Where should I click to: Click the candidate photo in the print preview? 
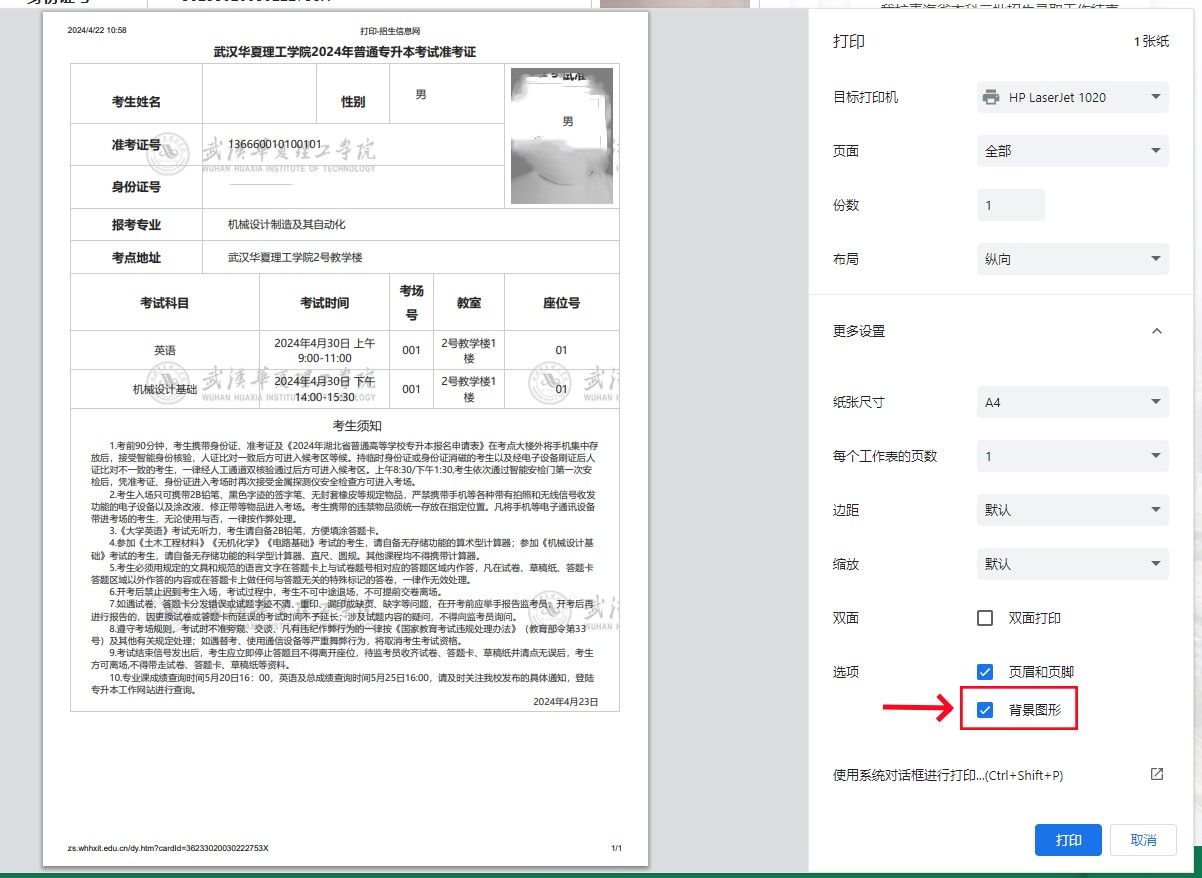(x=561, y=137)
